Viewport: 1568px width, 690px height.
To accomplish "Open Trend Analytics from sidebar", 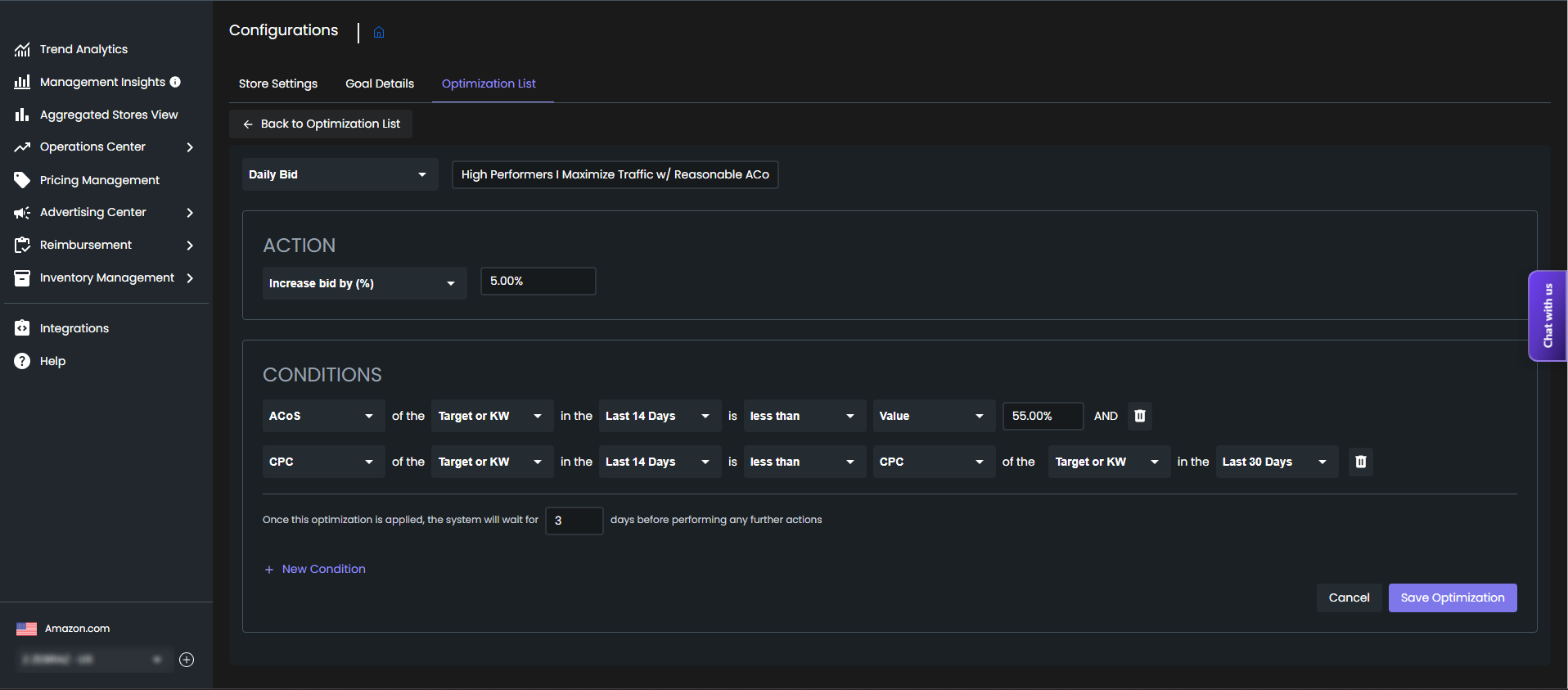I will pos(83,49).
